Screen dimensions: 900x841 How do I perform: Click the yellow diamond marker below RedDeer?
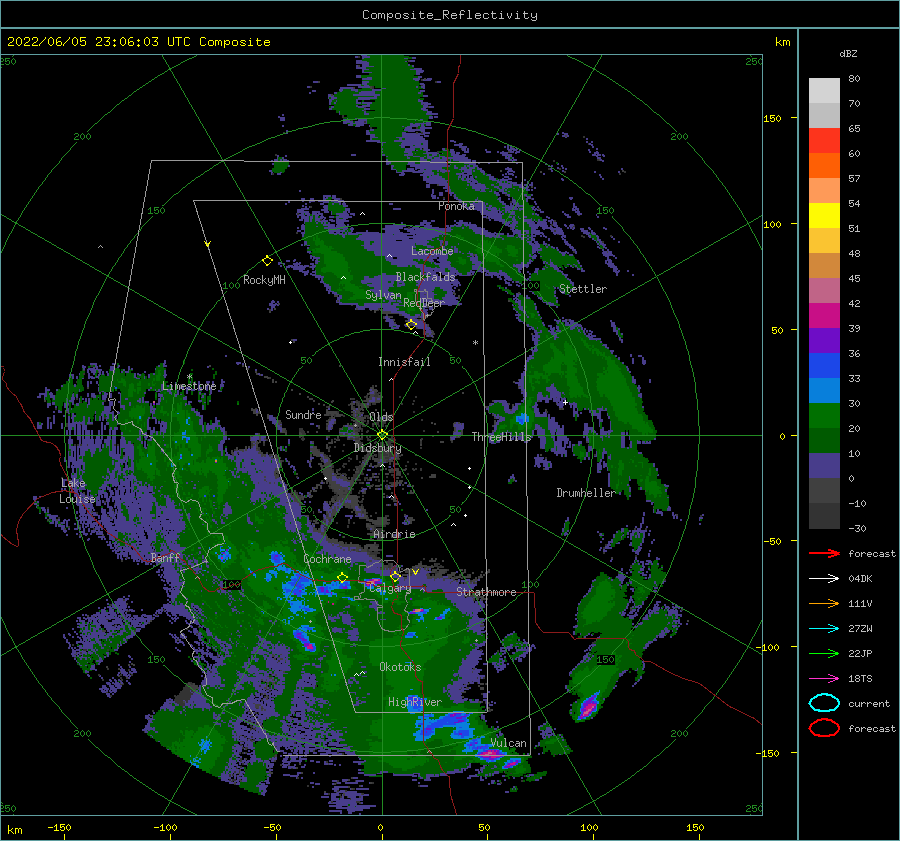tap(411, 324)
